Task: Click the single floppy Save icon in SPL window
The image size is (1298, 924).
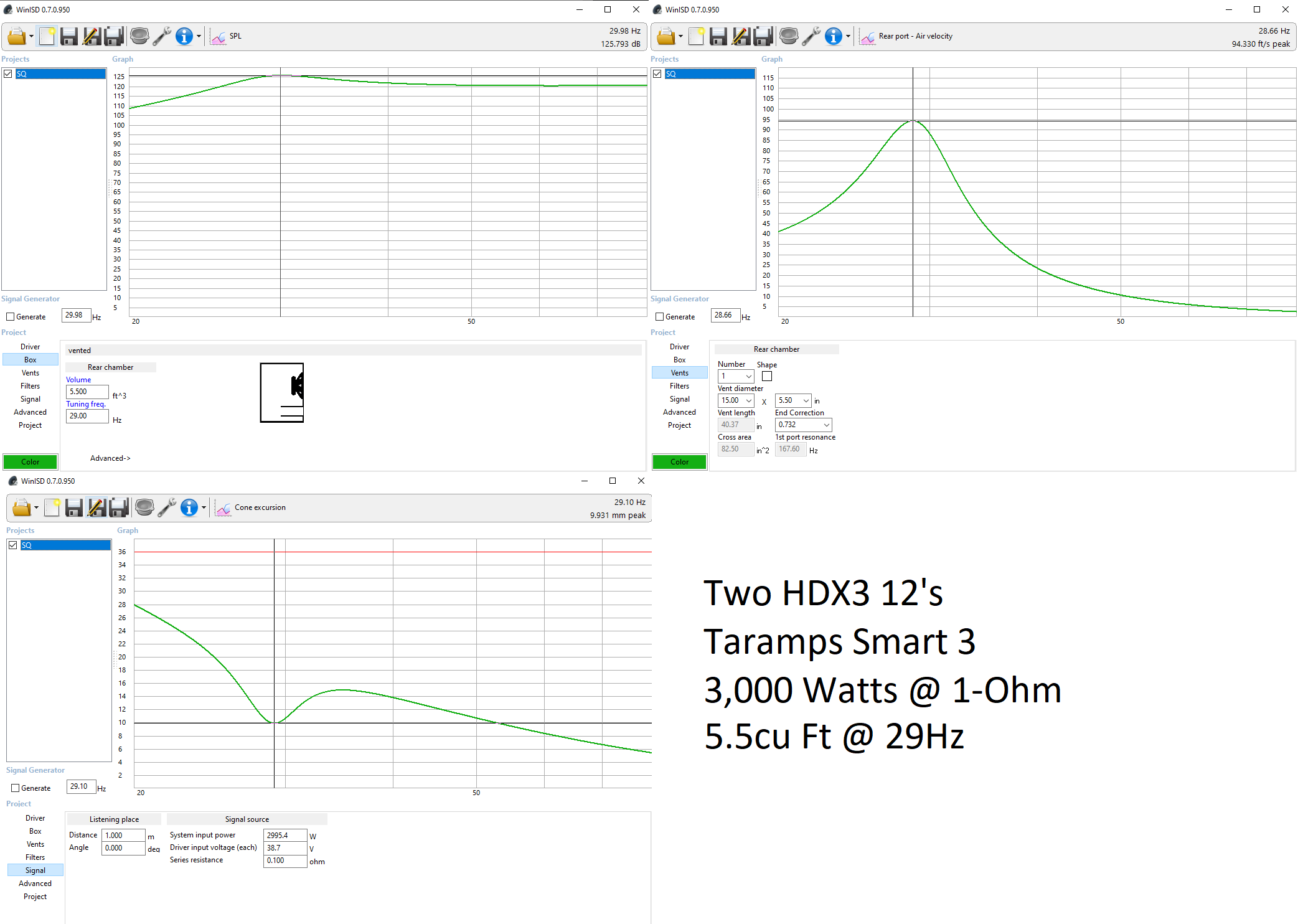Action: 69,36
